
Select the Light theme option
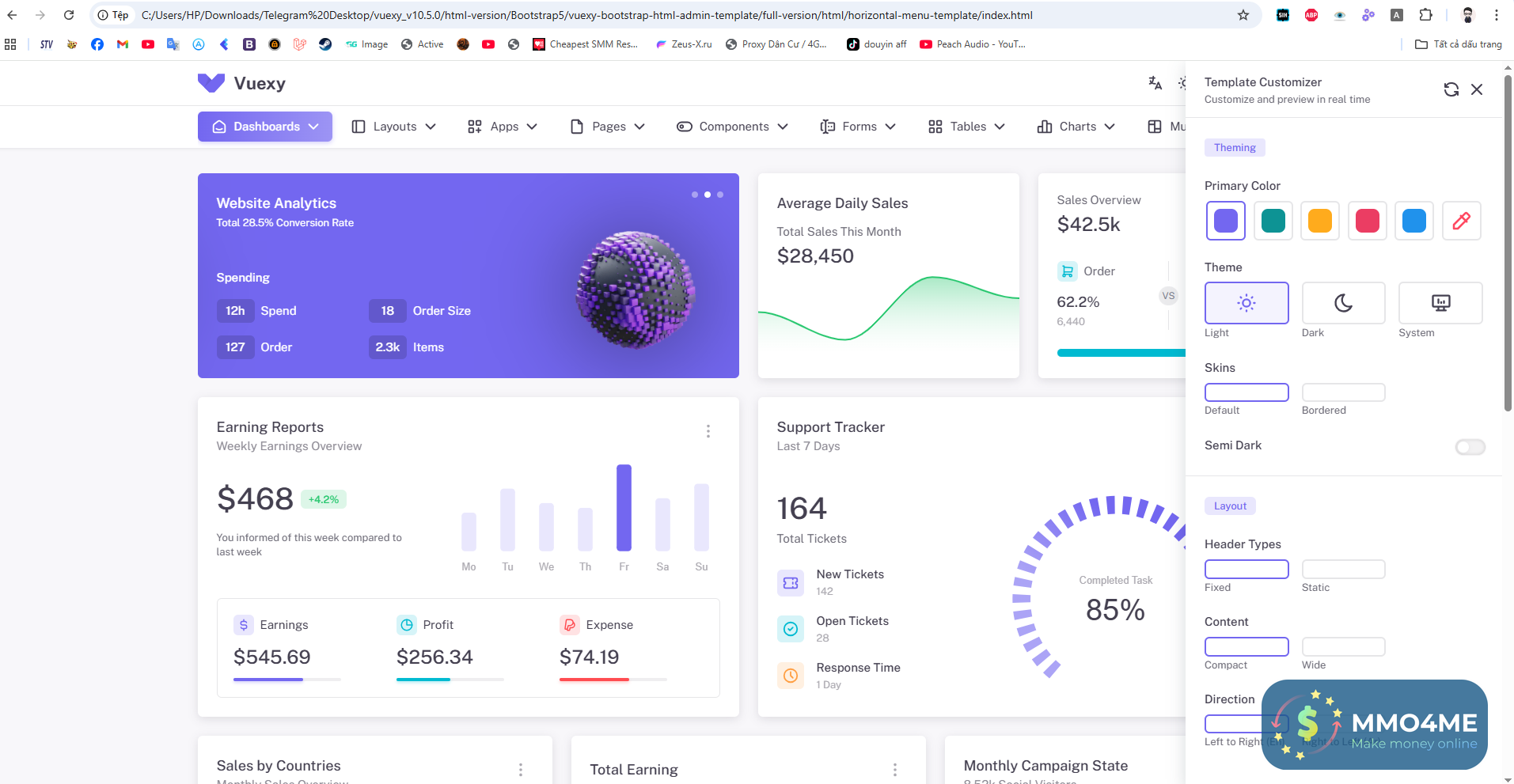pyautogui.click(x=1246, y=303)
